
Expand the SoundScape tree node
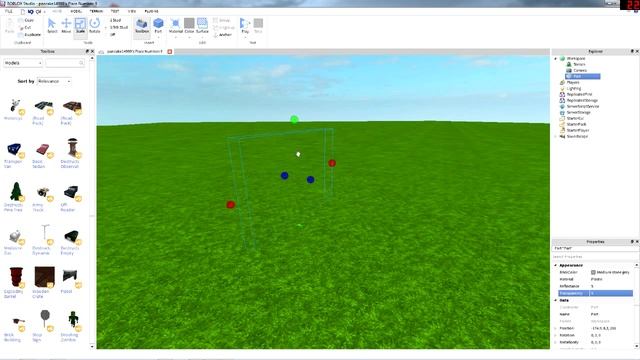pos(556,136)
